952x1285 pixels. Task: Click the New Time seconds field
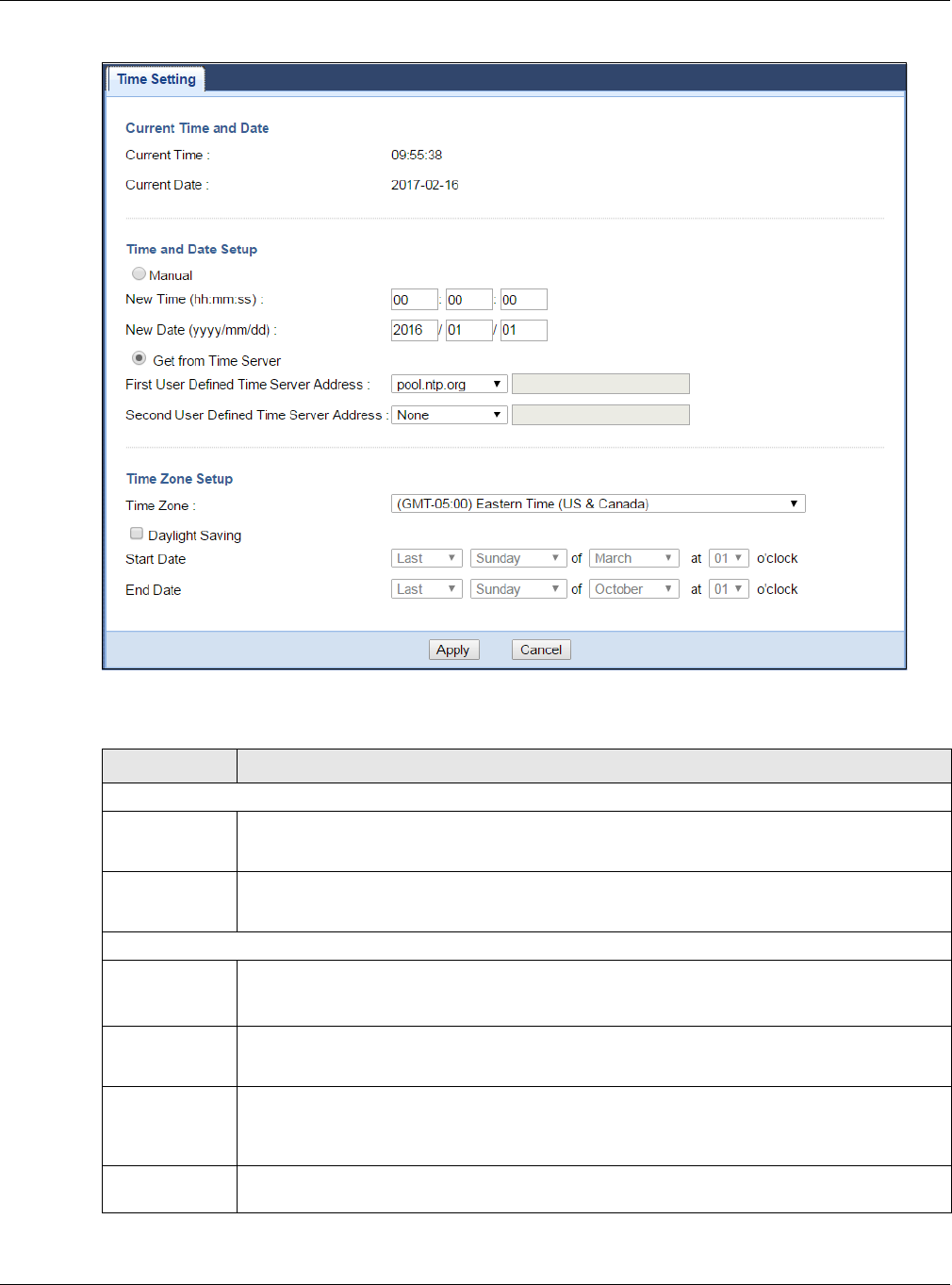pyautogui.click(x=524, y=300)
